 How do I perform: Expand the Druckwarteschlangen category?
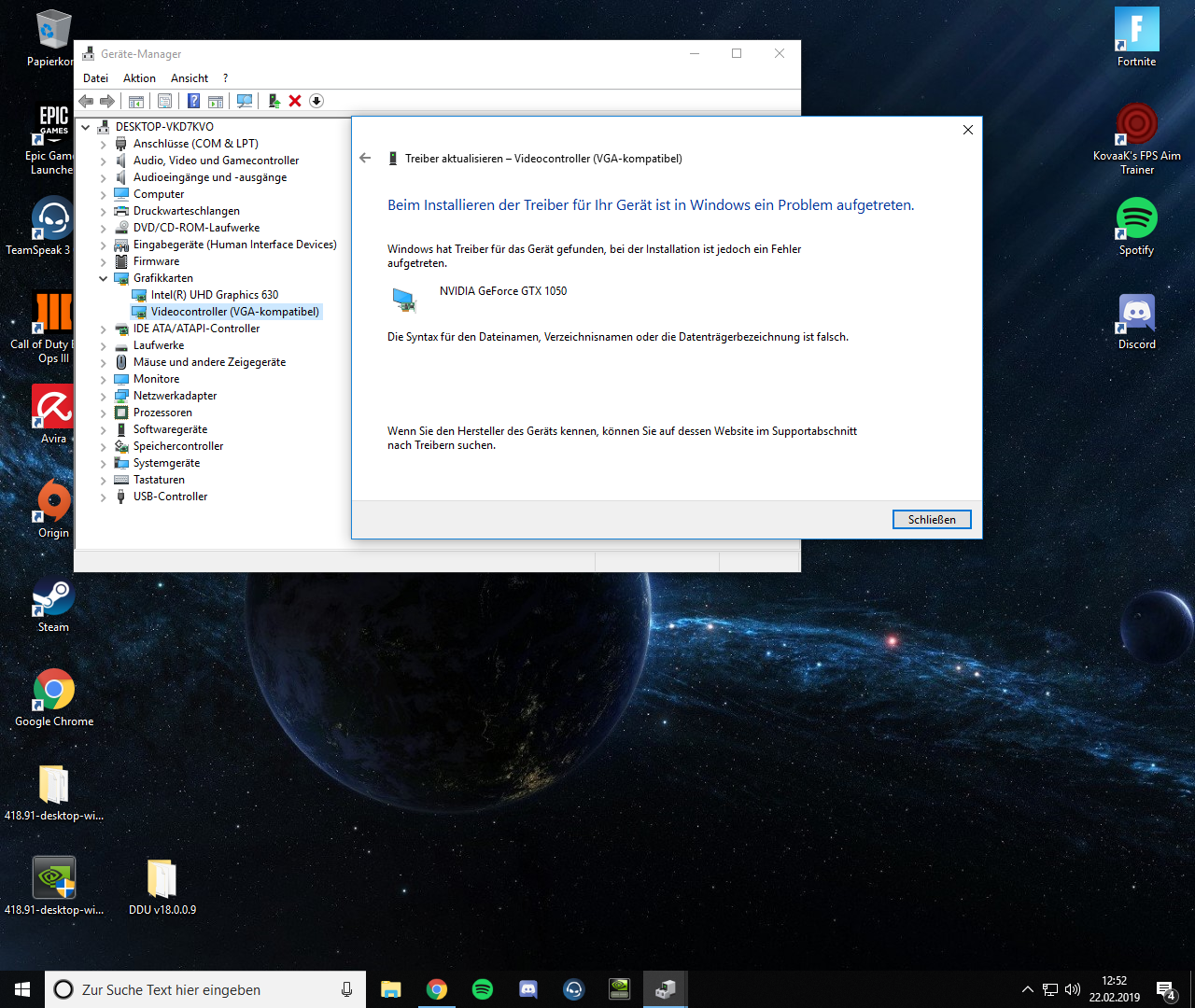pyautogui.click(x=103, y=211)
